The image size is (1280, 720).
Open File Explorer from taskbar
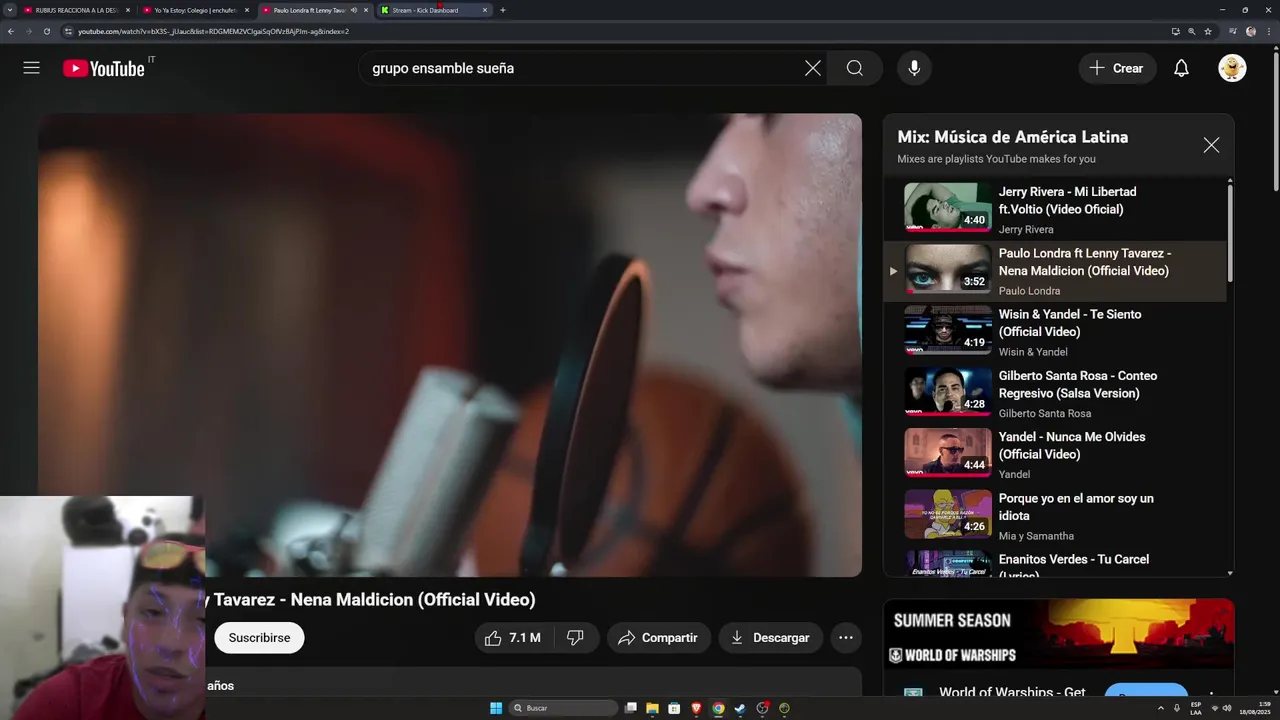[652, 708]
